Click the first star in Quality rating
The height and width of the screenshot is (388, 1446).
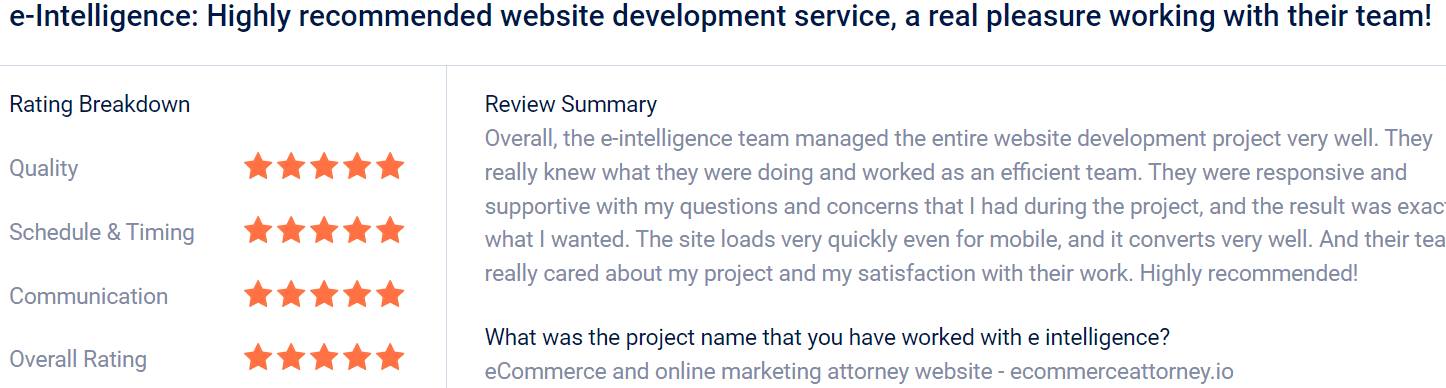[x=258, y=166]
